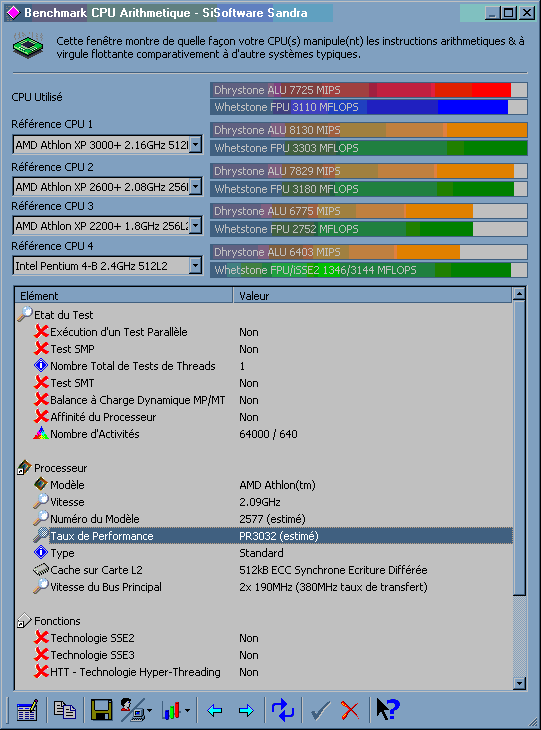
Task: Click the AMD Athlon(tm) model value
Action: click(277, 485)
